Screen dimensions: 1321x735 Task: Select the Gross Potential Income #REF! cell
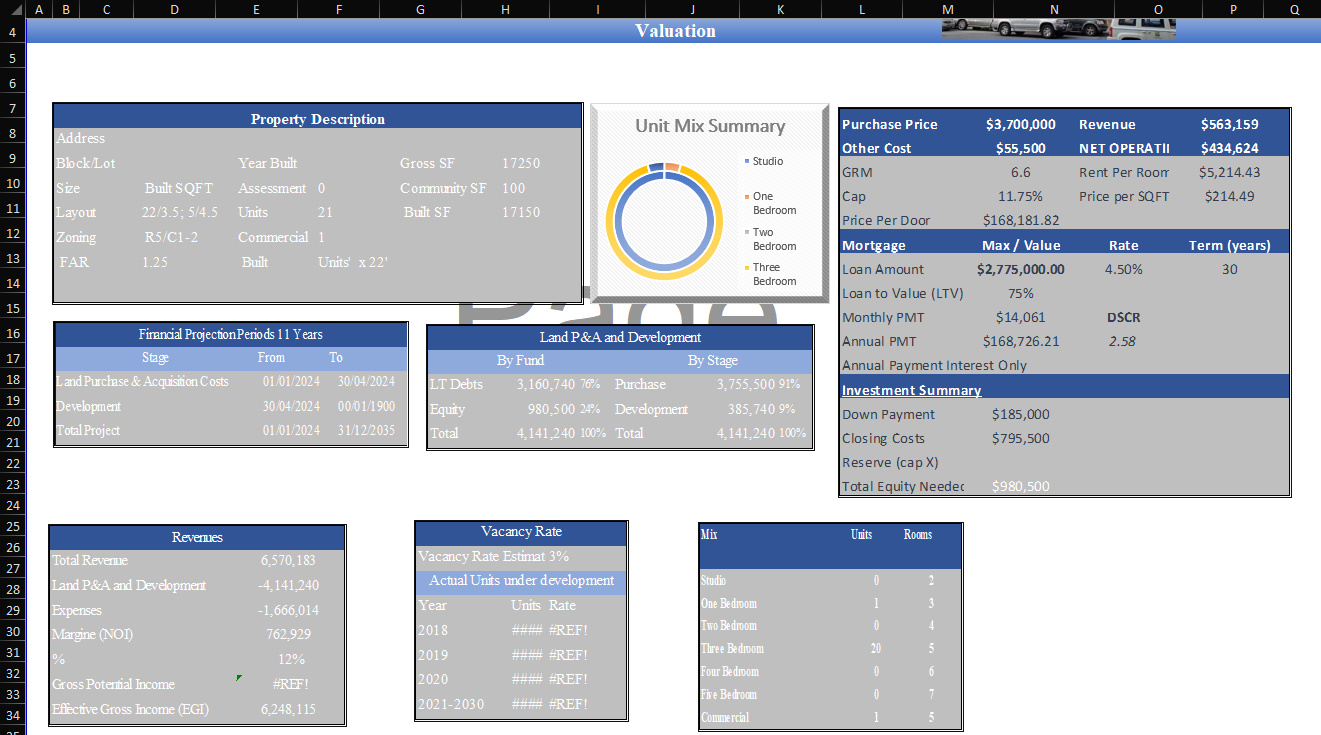click(x=291, y=684)
